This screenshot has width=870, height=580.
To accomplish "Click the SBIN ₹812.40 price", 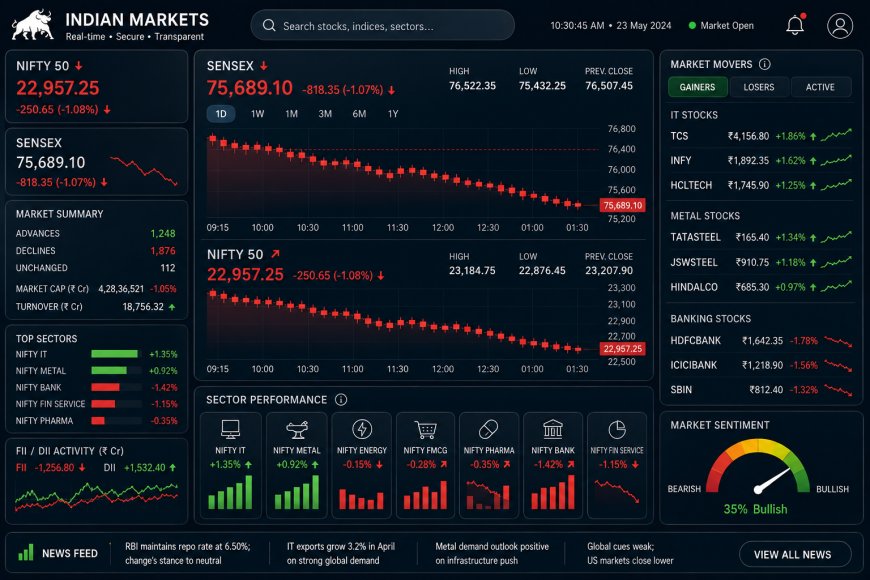I will pyautogui.click(x=766, y=390).
